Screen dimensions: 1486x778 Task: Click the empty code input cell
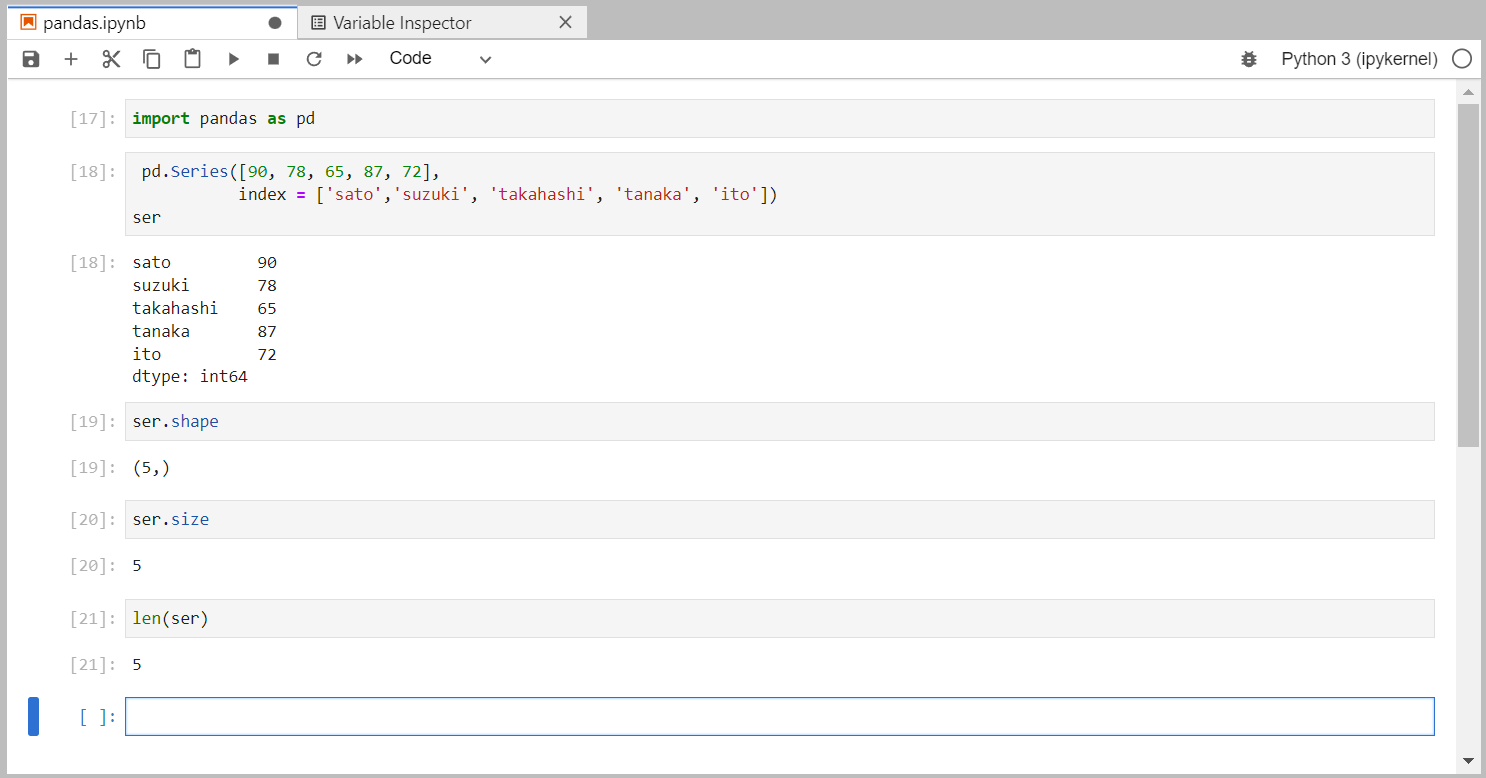(700, 716)
